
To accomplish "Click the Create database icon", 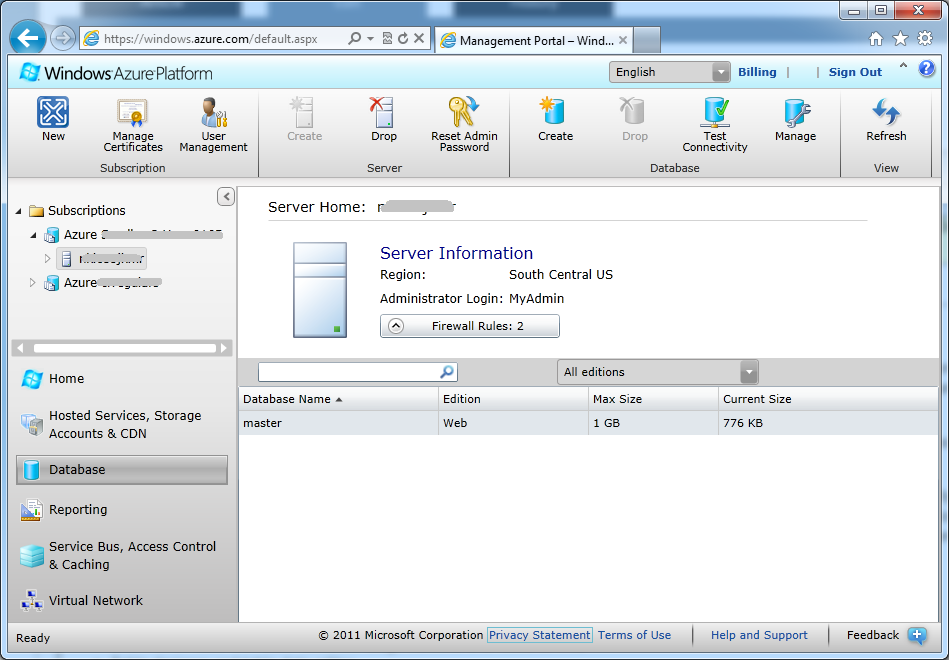I will tap(555, 113).
